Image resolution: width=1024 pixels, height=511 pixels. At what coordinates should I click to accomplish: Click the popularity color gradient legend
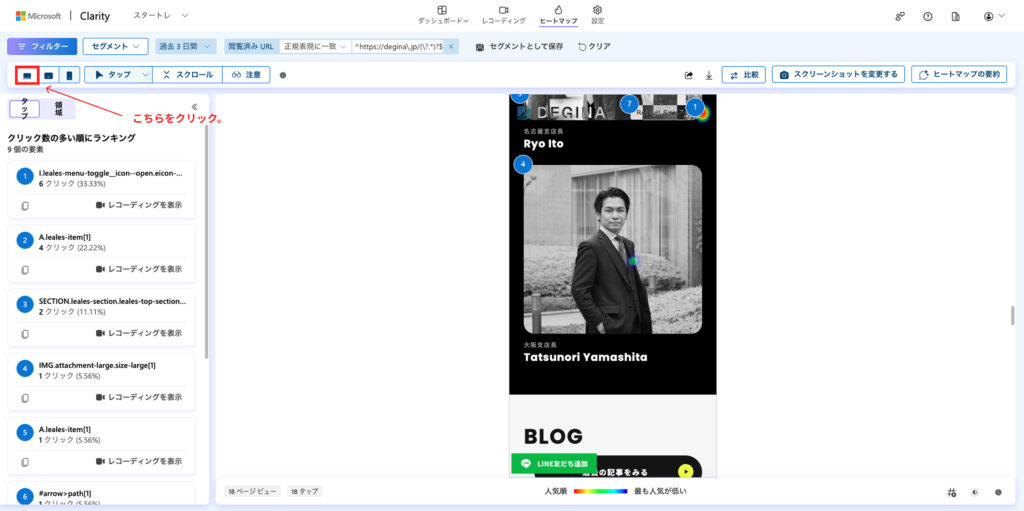pos(600,492)
